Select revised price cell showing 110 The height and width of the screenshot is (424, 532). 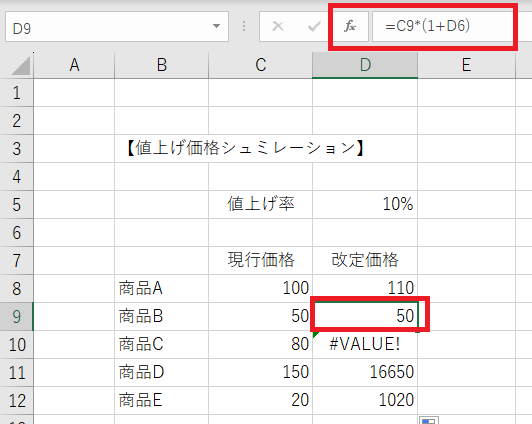point(365,289)
